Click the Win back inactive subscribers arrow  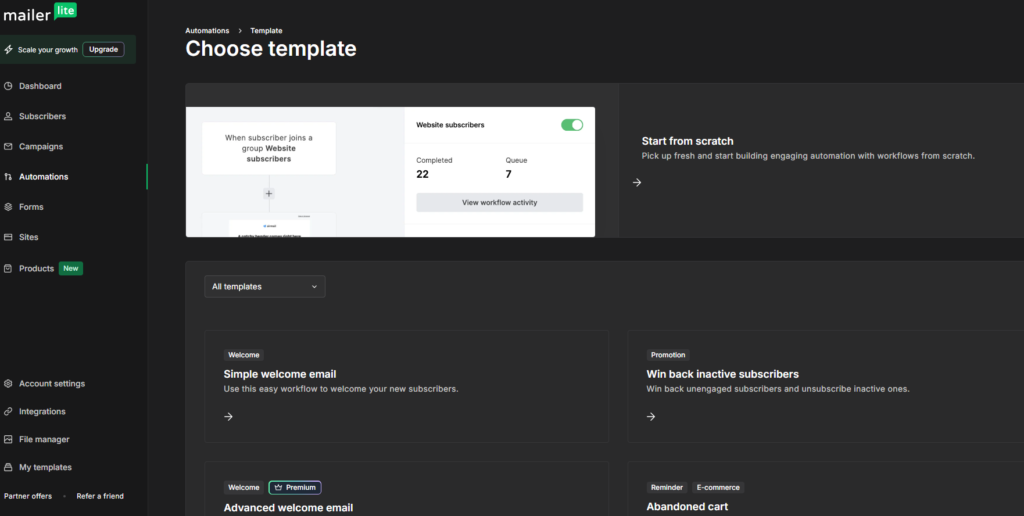[650, 416]
